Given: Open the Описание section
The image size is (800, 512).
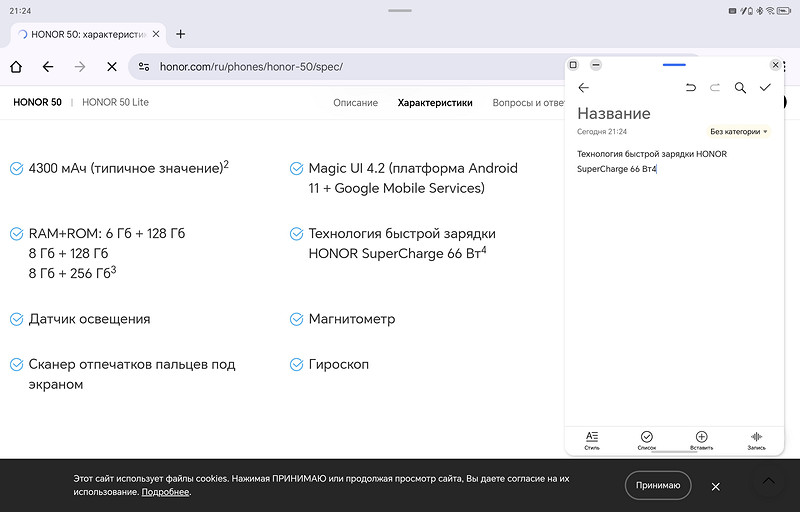Looking at the screenshot, I should (356, 103).
